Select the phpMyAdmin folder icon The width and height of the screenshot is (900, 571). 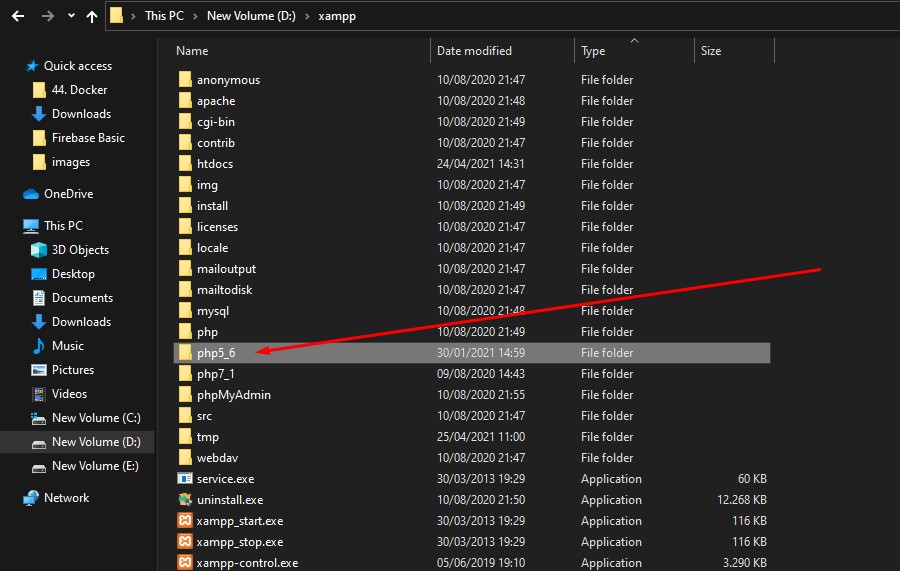185,394
